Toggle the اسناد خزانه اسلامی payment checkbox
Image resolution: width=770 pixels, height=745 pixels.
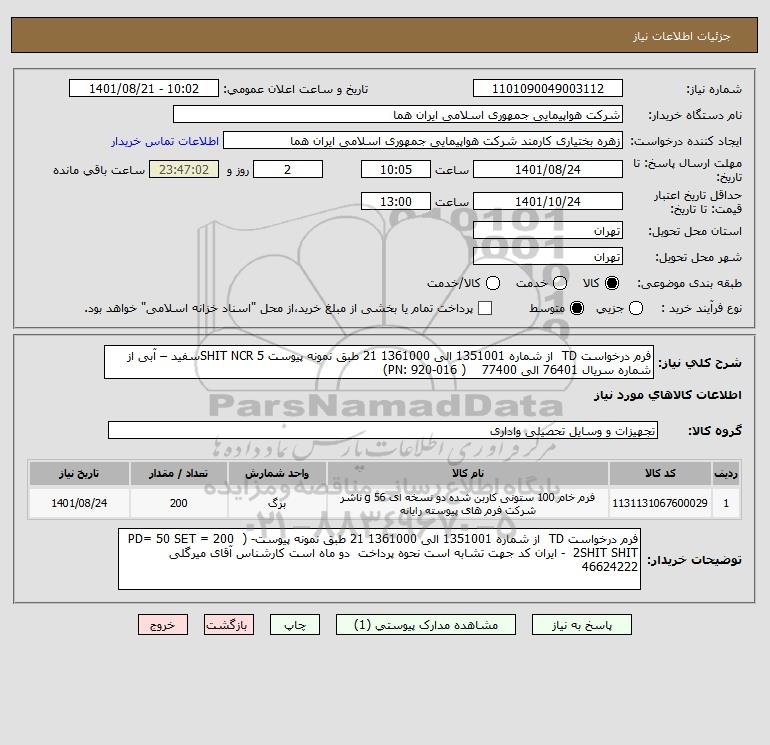point(485,308)
